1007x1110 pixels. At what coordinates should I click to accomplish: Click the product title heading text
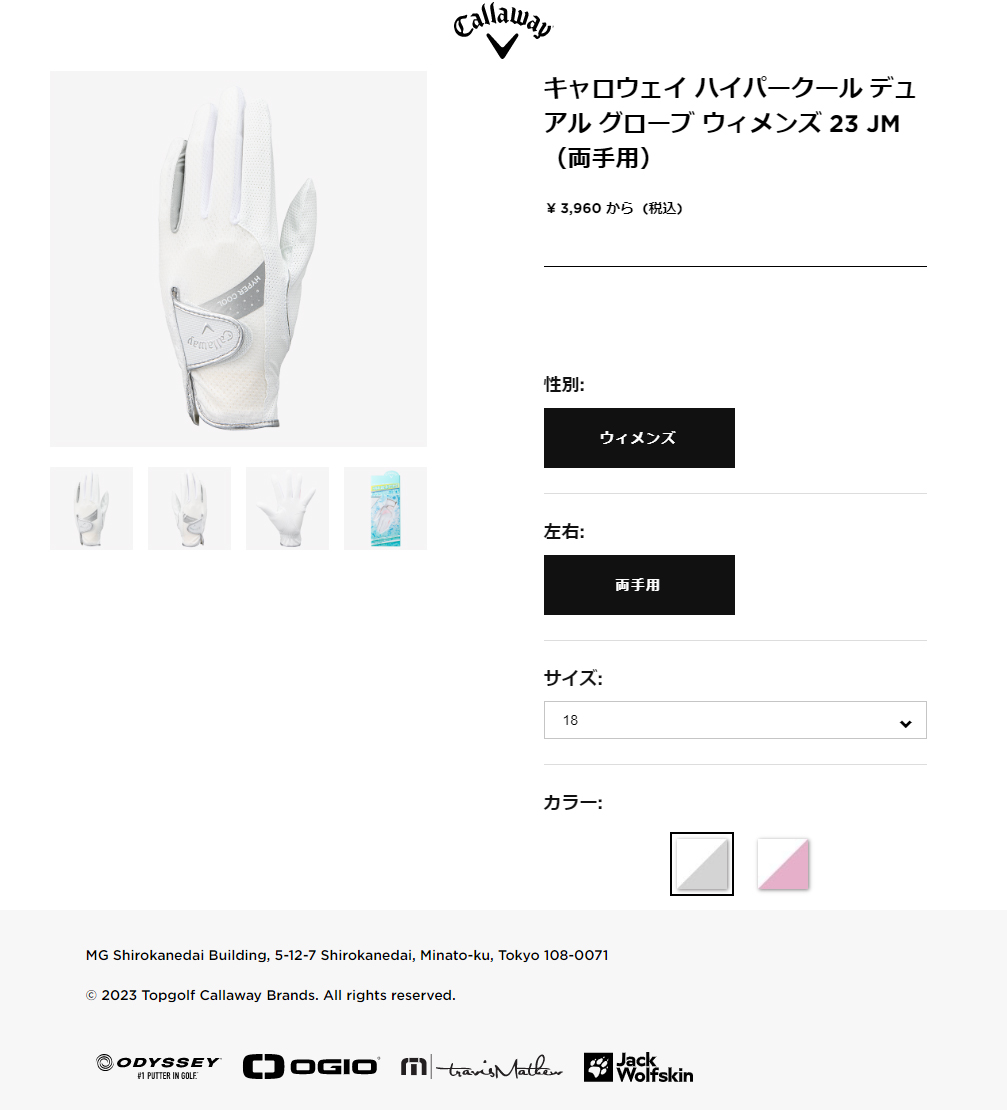click(x=730, y=123)
